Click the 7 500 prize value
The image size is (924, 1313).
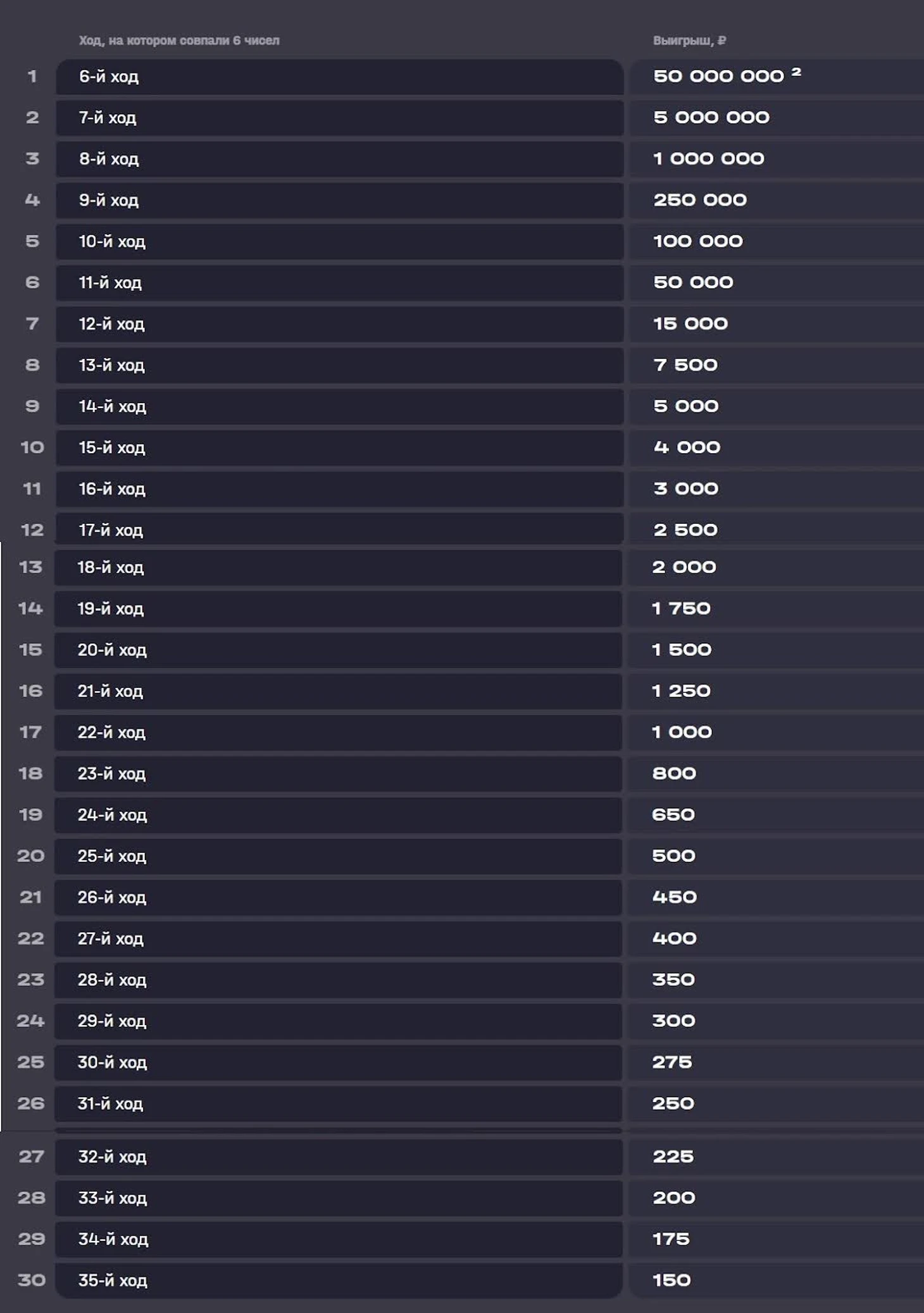coord(685,365)
